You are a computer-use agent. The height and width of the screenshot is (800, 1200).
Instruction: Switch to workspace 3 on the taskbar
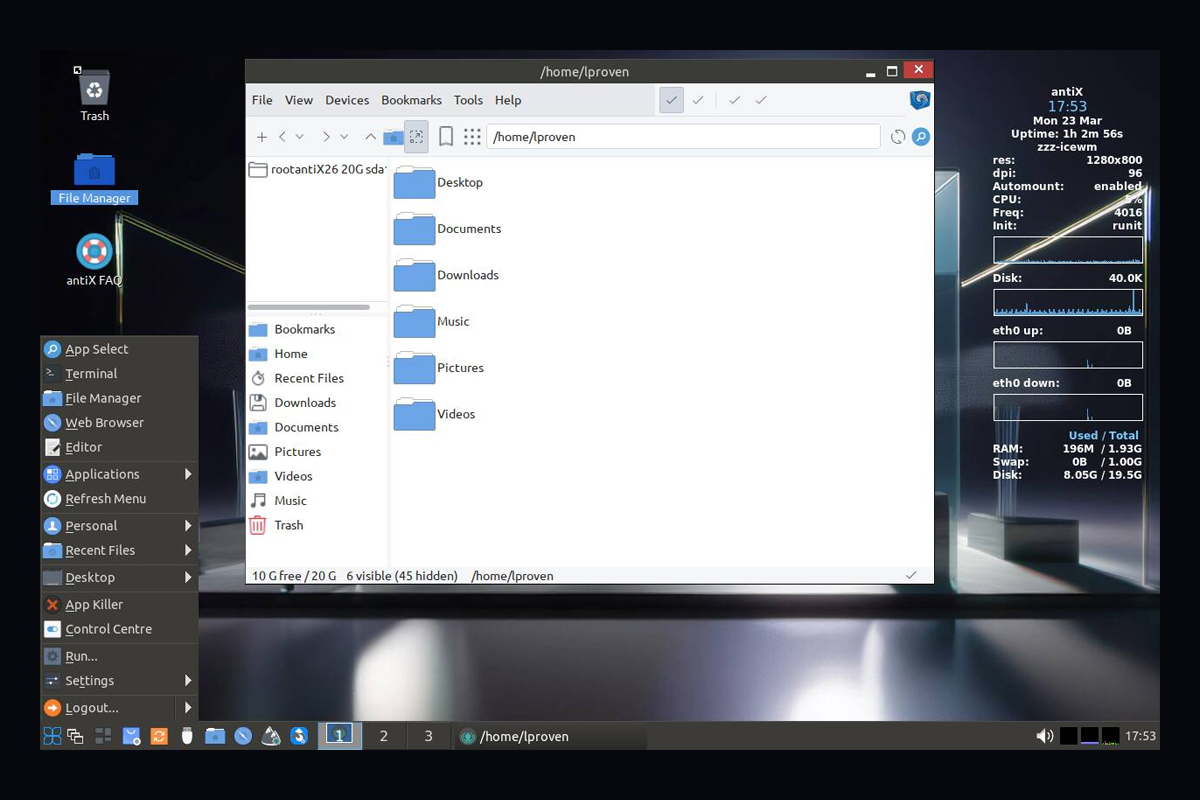(x=428, y=736)
